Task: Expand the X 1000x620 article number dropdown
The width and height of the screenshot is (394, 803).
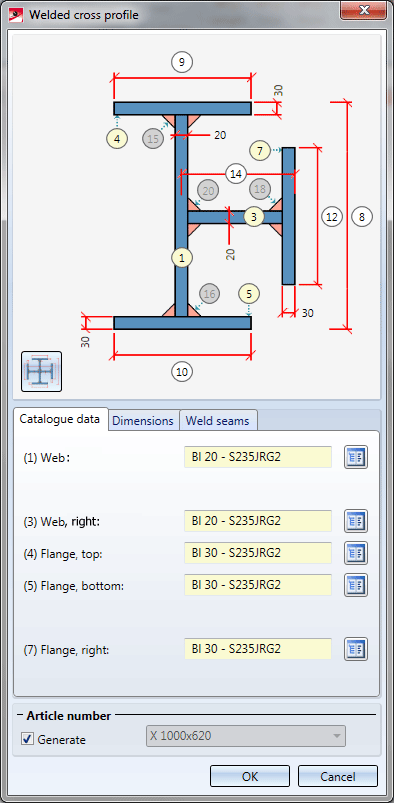Action: (x=246, y=736)
